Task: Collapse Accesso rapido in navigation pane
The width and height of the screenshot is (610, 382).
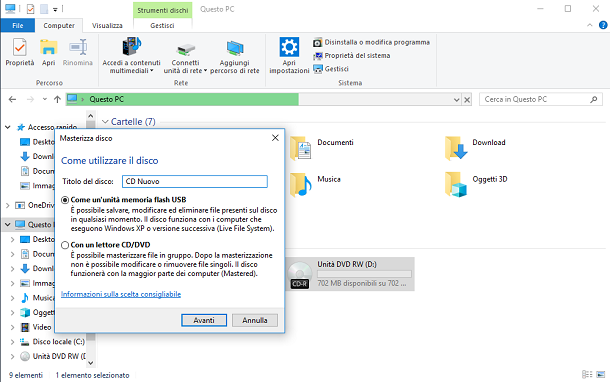Action: coord(8,127)
